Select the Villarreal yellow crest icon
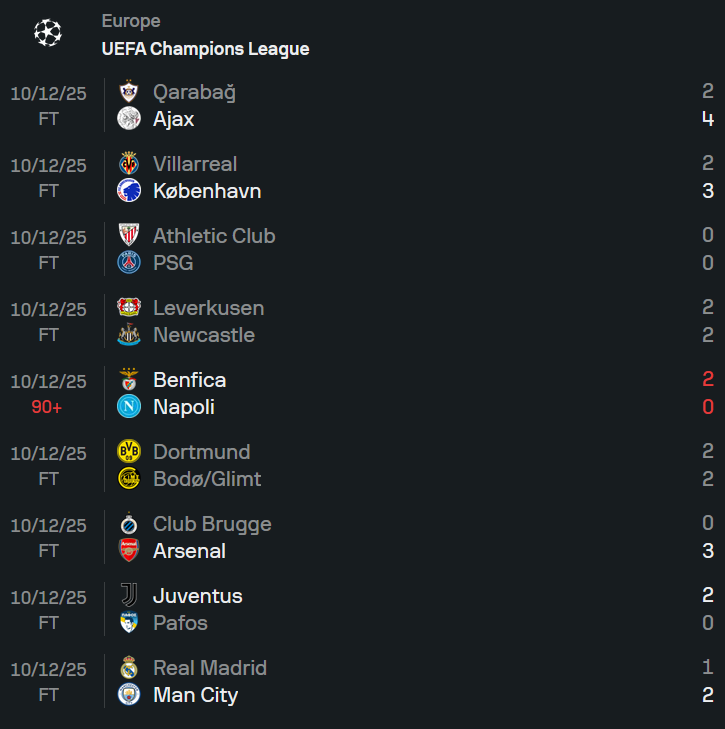725x729 pixels. [129, 164]
